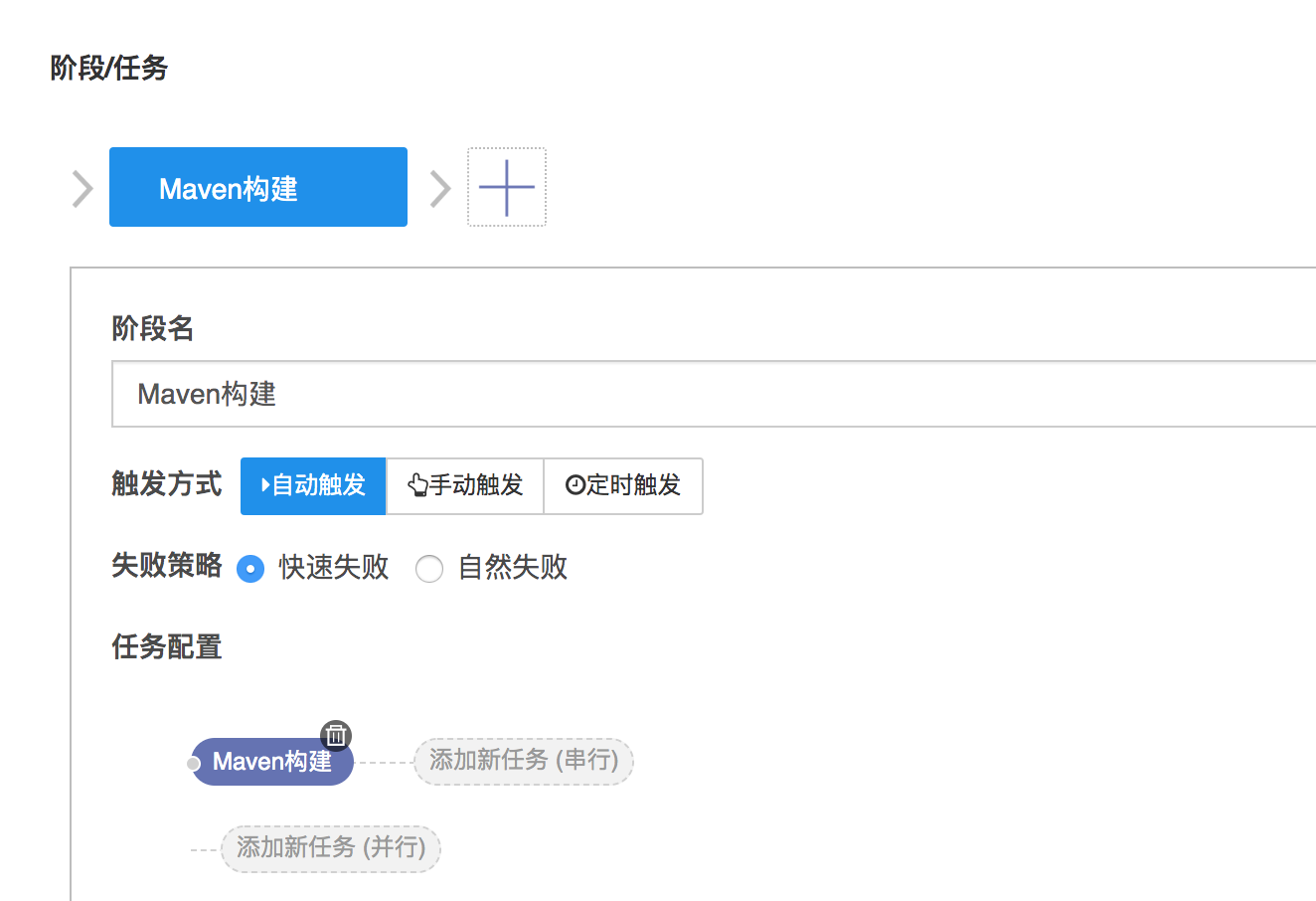The height and width of the screenshot is (901, 1316).
Task: Focus the 阶段名 input field
Action: [x=714, y=394]
